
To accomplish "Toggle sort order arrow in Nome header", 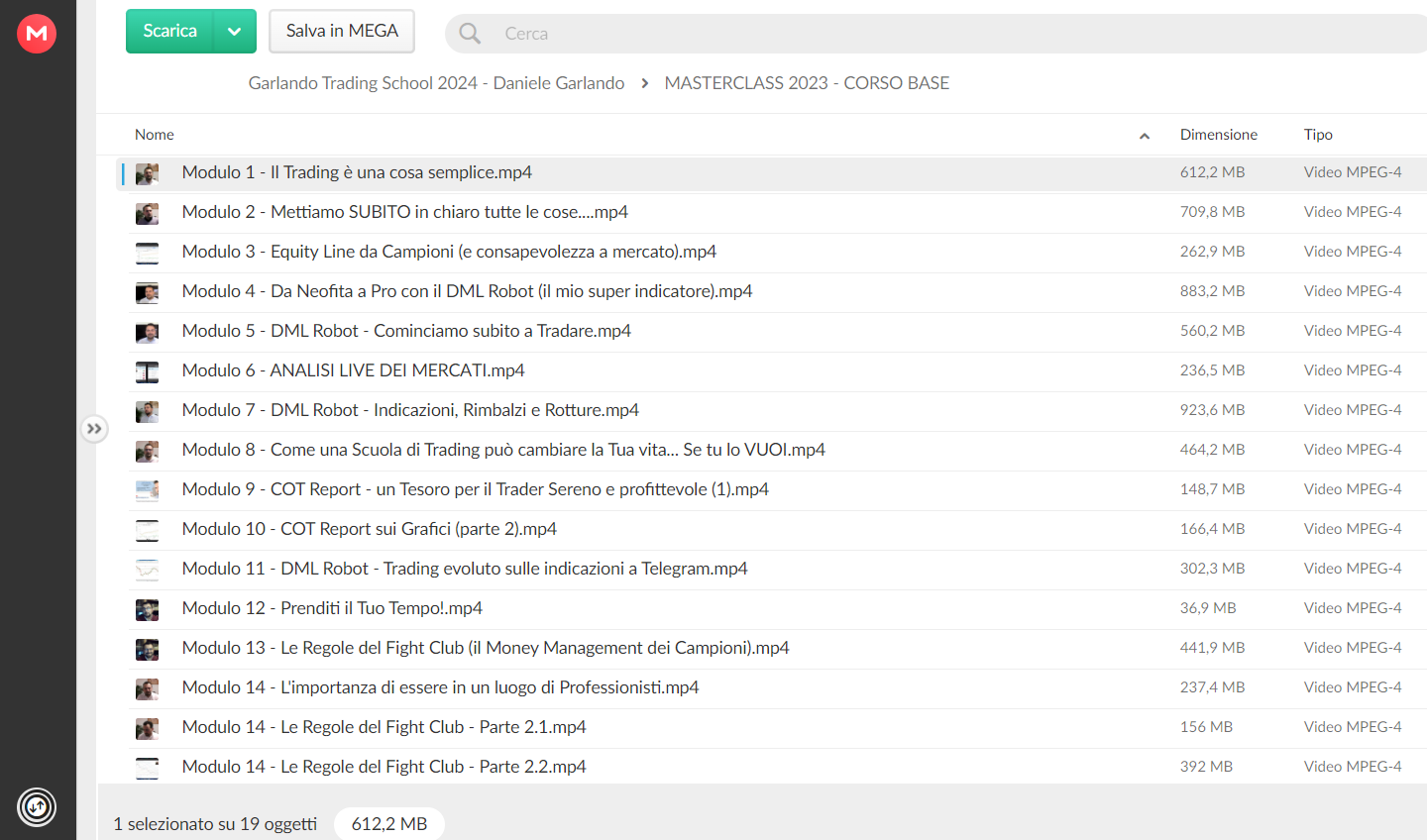I will point(1145,136).
